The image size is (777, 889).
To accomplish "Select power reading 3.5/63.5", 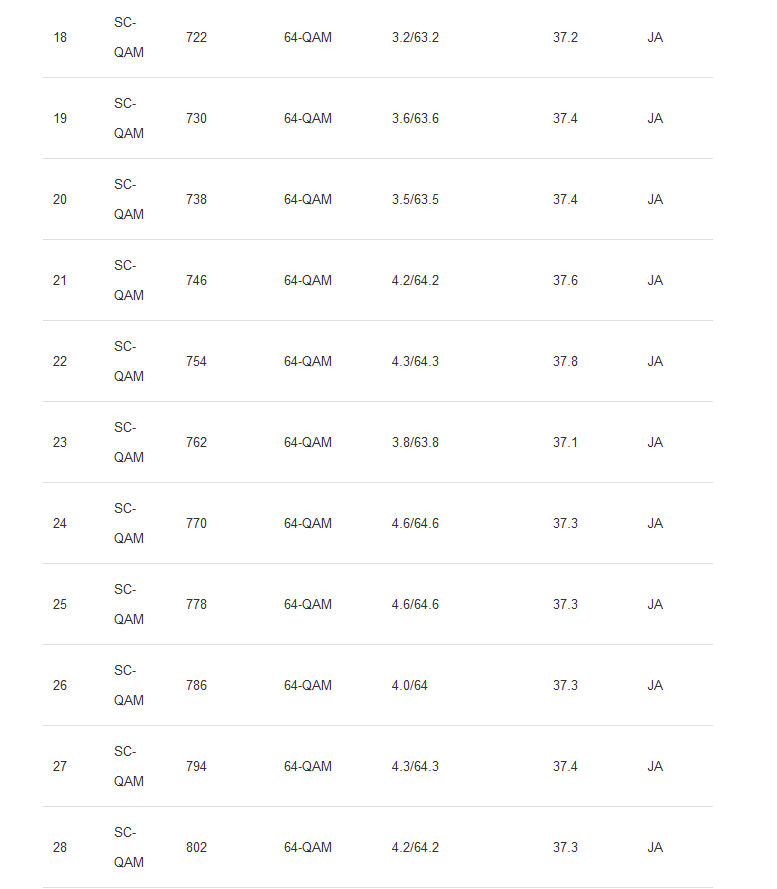I will (415, 200).
